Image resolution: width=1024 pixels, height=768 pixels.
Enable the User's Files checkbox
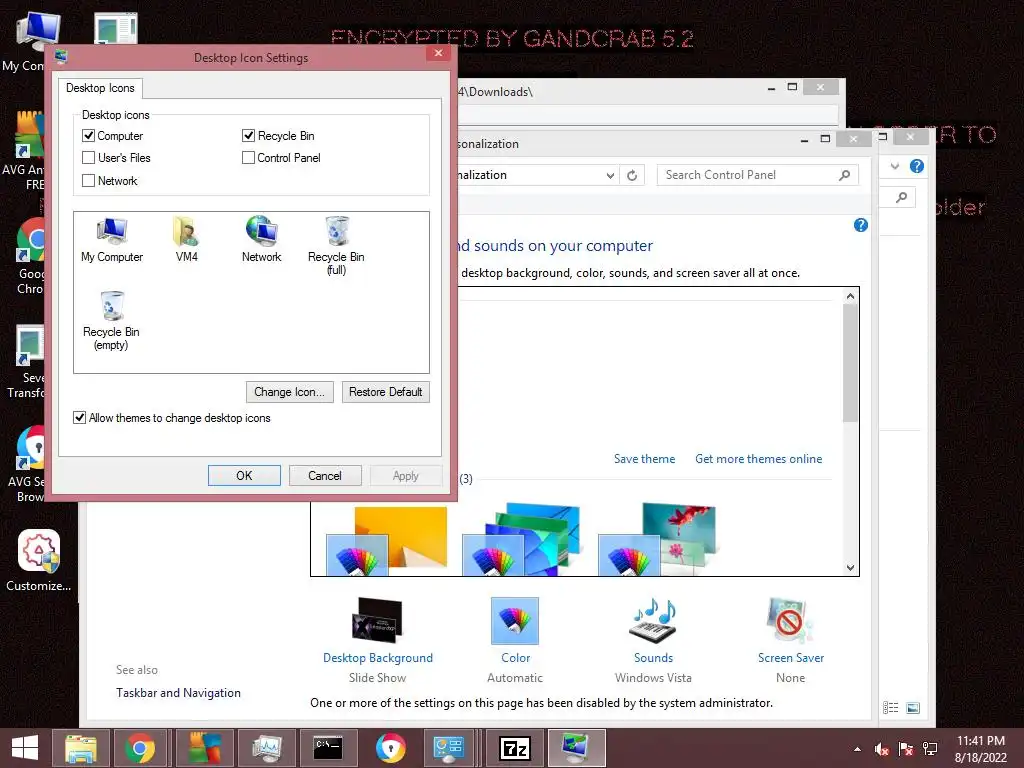click(x=88, y=157)
